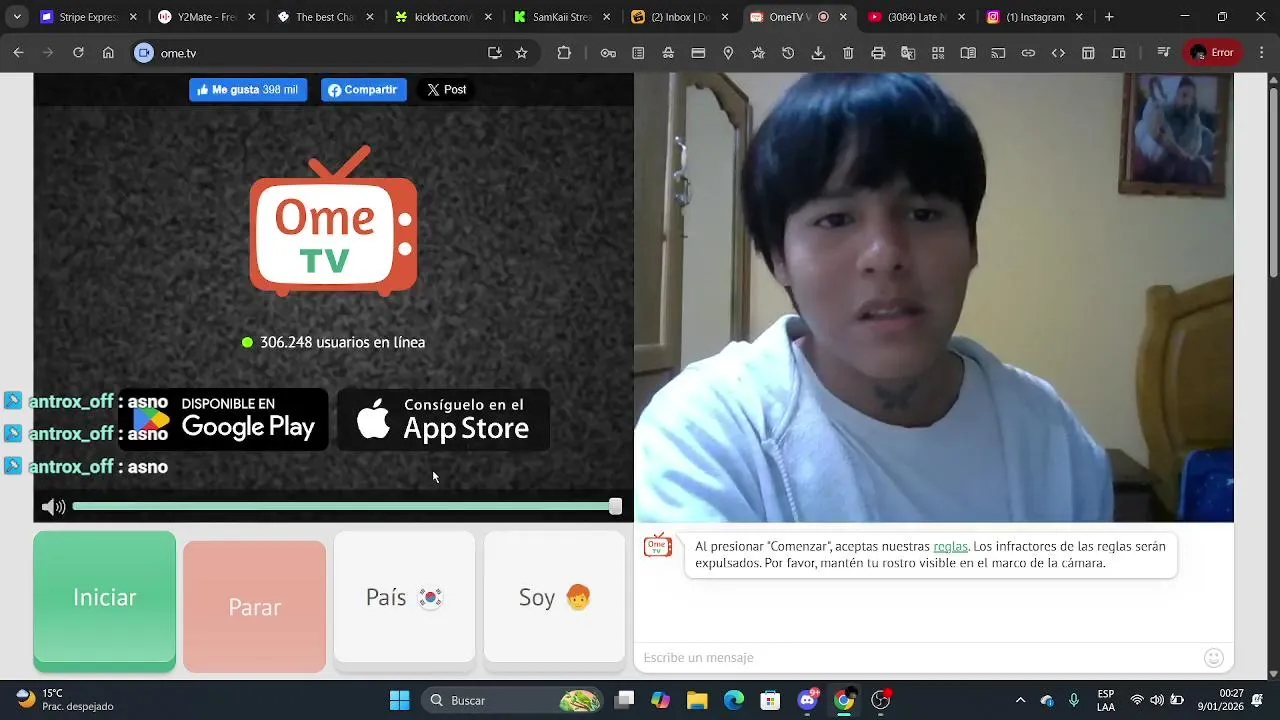
Task: Open the browser extensions puzzle icon
Action: (564, 53)
